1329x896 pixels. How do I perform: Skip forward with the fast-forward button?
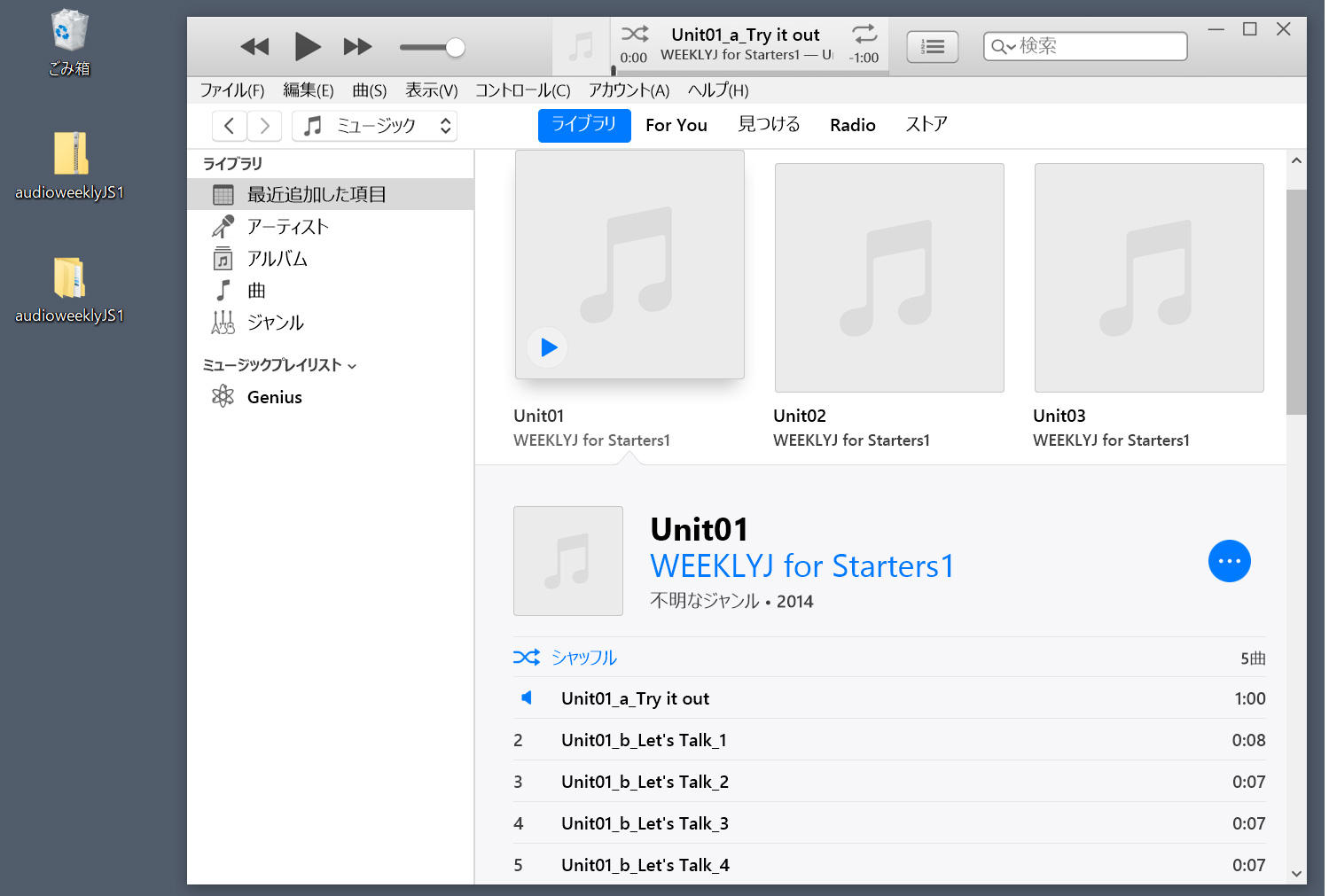click(x=357, y=47)
